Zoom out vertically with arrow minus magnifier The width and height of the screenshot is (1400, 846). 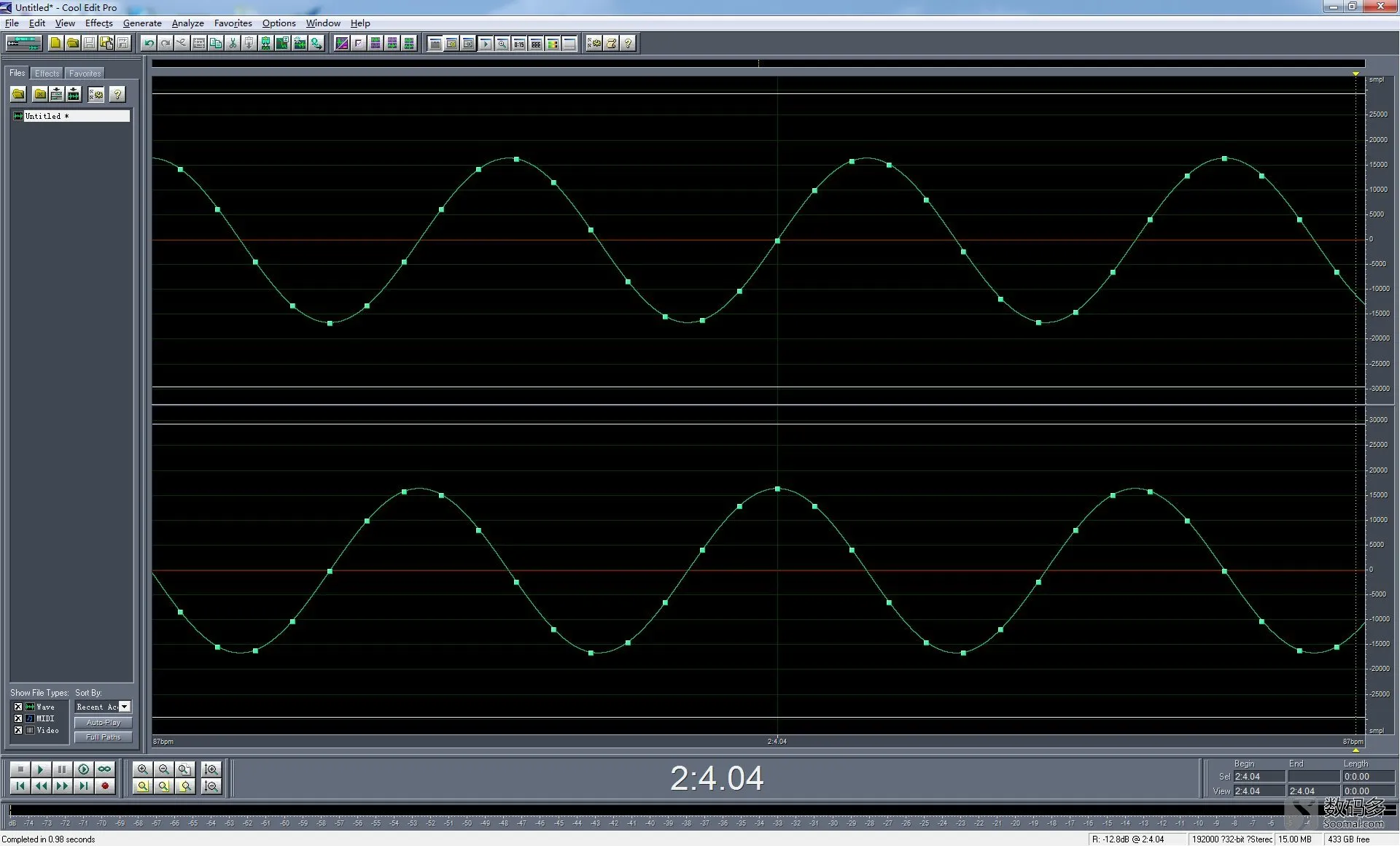(211, 786)
